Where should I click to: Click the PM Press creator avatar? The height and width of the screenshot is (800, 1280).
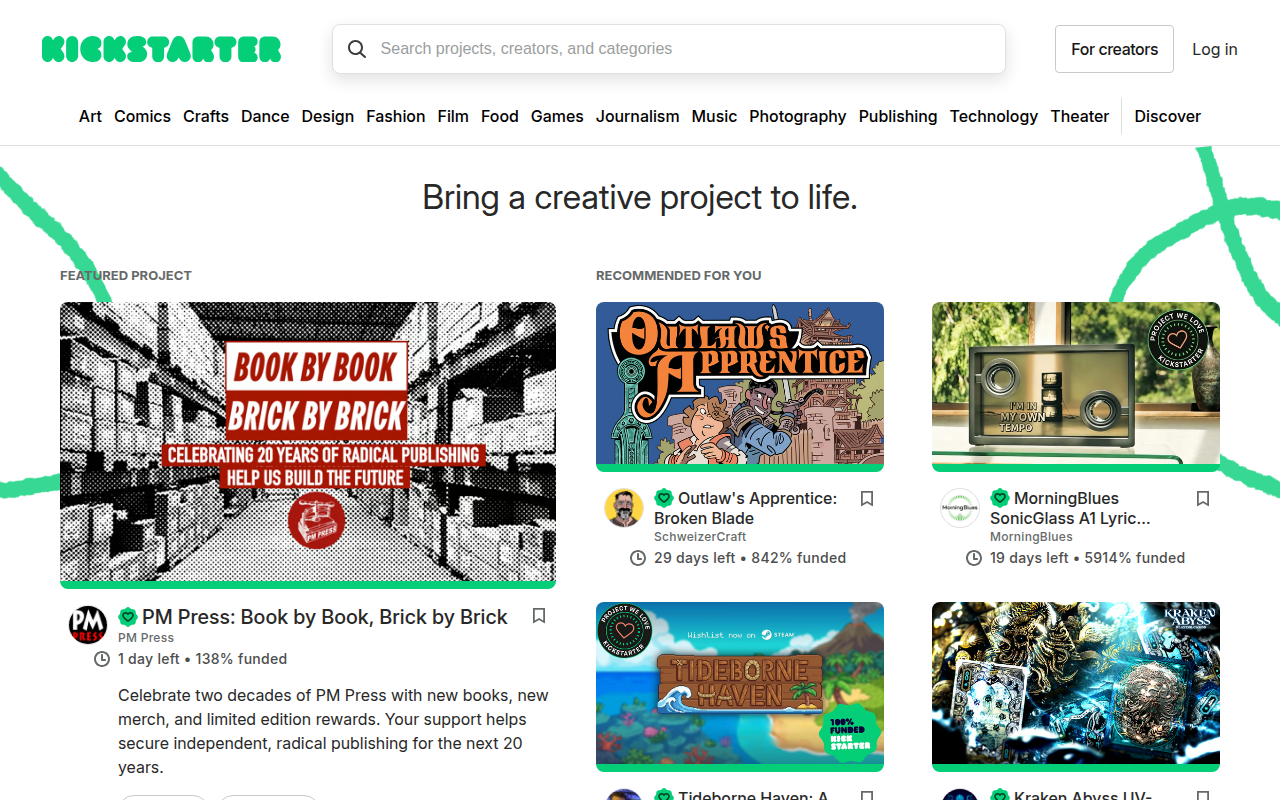tap(88, 625)
